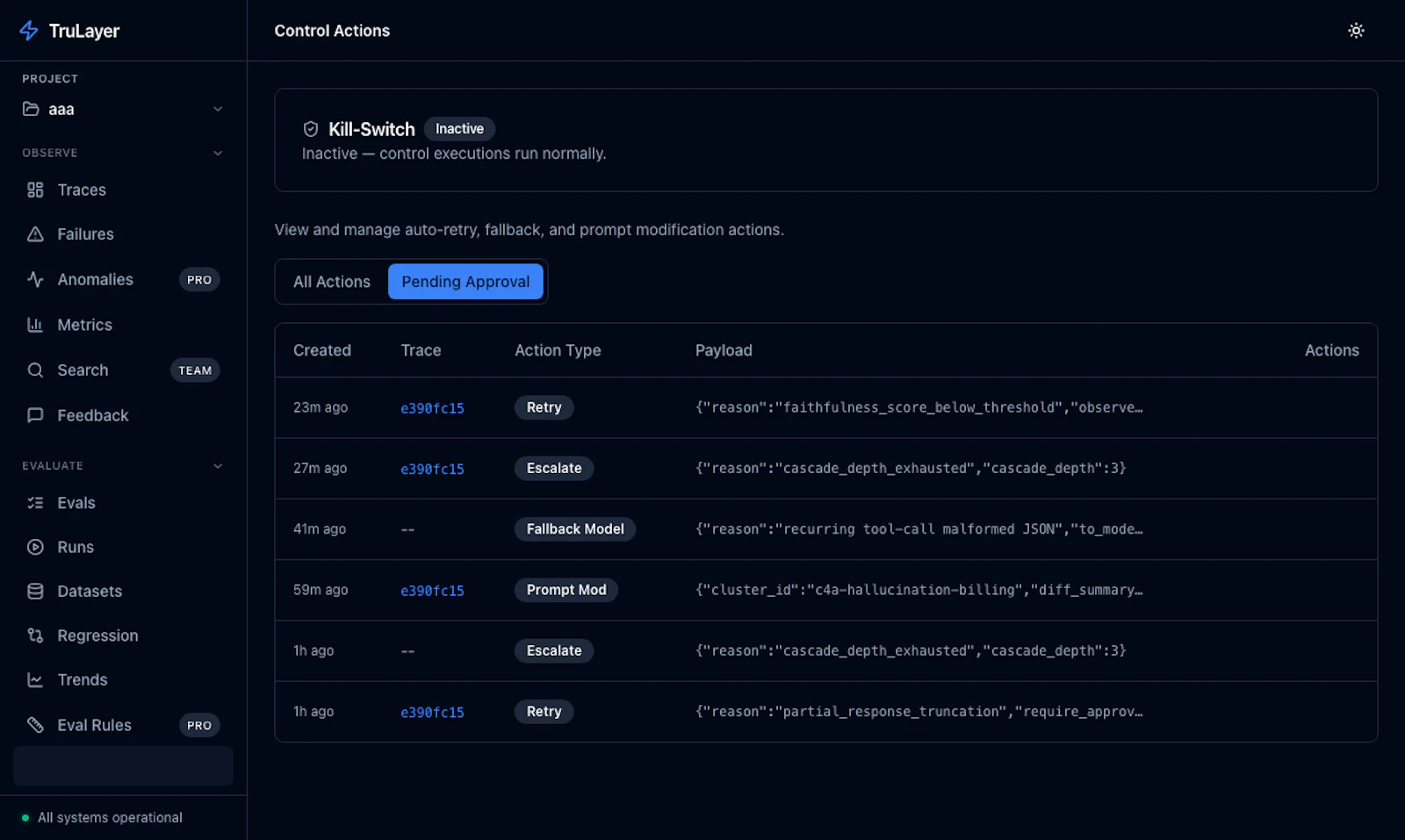Click the Actions column header
The width and height of the screenshot is (1405, 840).
point(1331,350)
